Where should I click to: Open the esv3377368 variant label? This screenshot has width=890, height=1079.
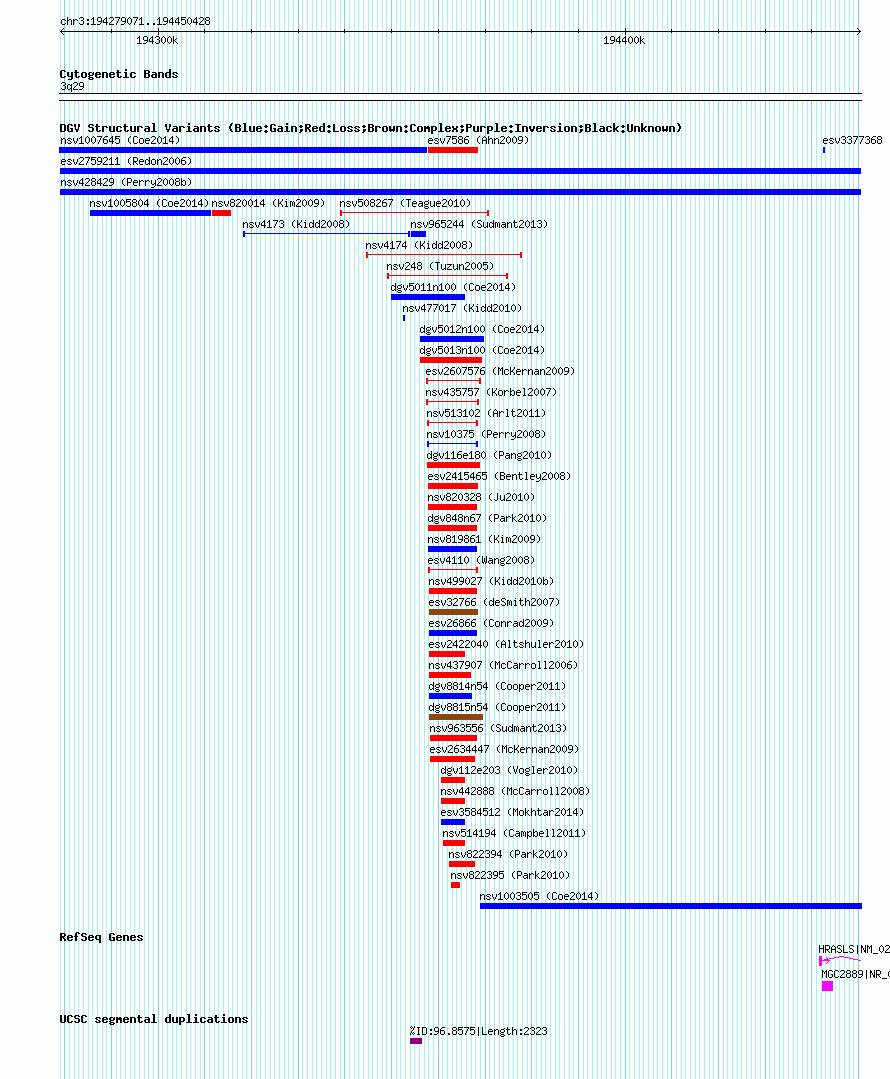[x=852, y=140]
